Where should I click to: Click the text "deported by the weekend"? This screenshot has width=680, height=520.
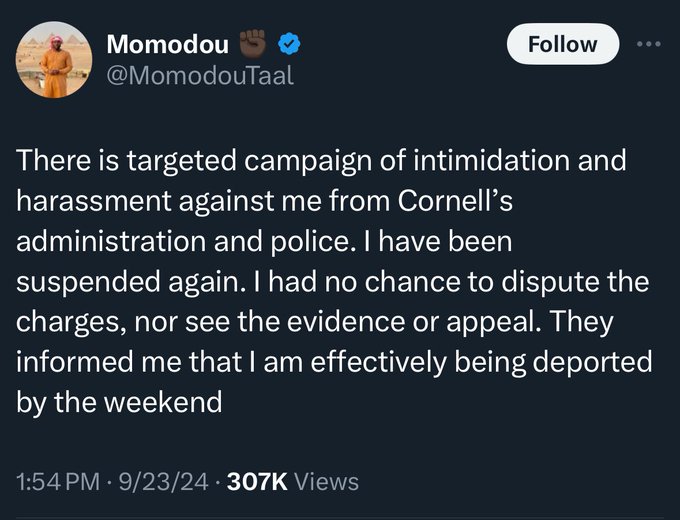[x=334, y=382]
